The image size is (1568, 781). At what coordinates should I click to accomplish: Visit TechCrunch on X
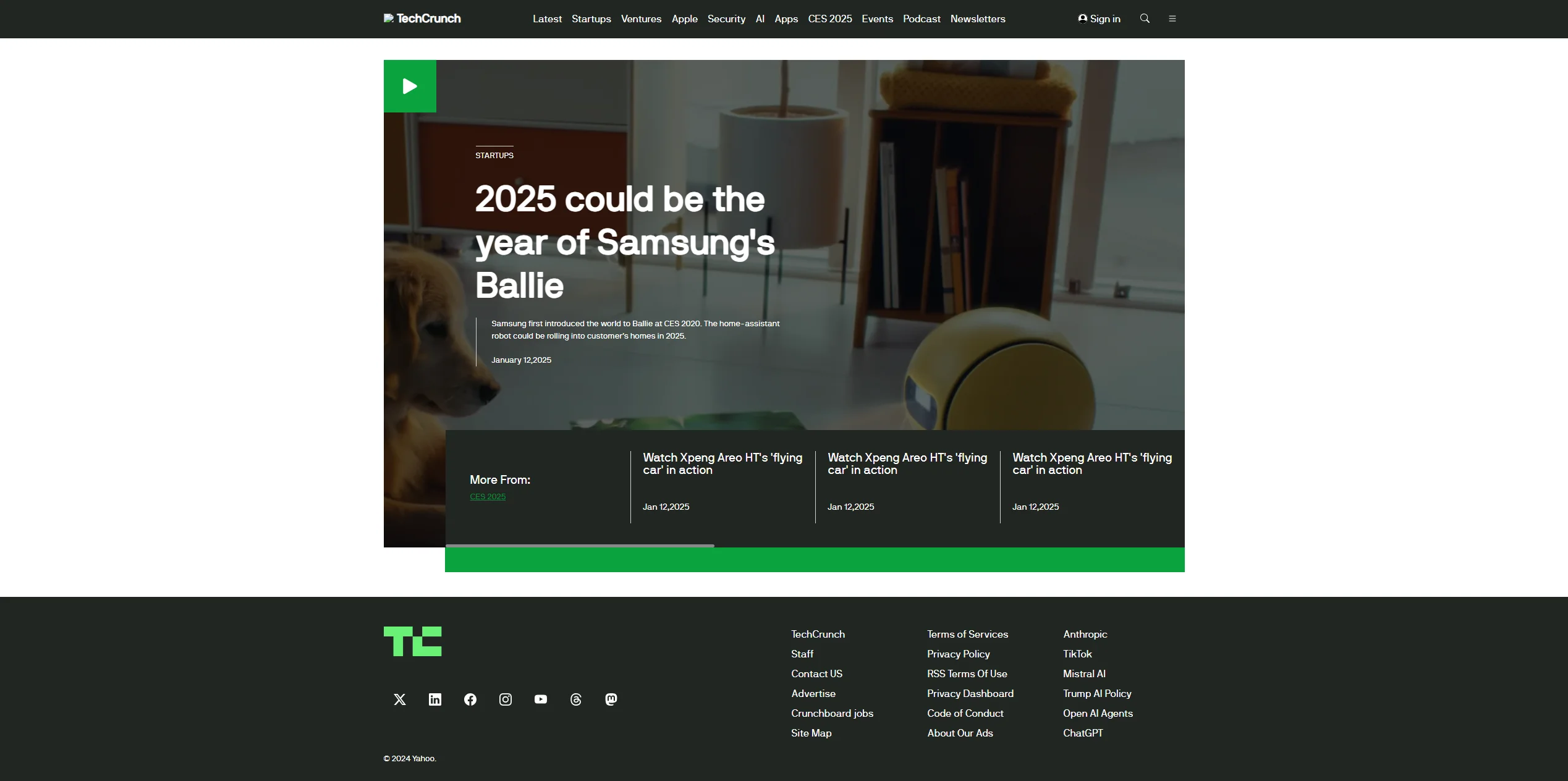click(x=399, y=699)
